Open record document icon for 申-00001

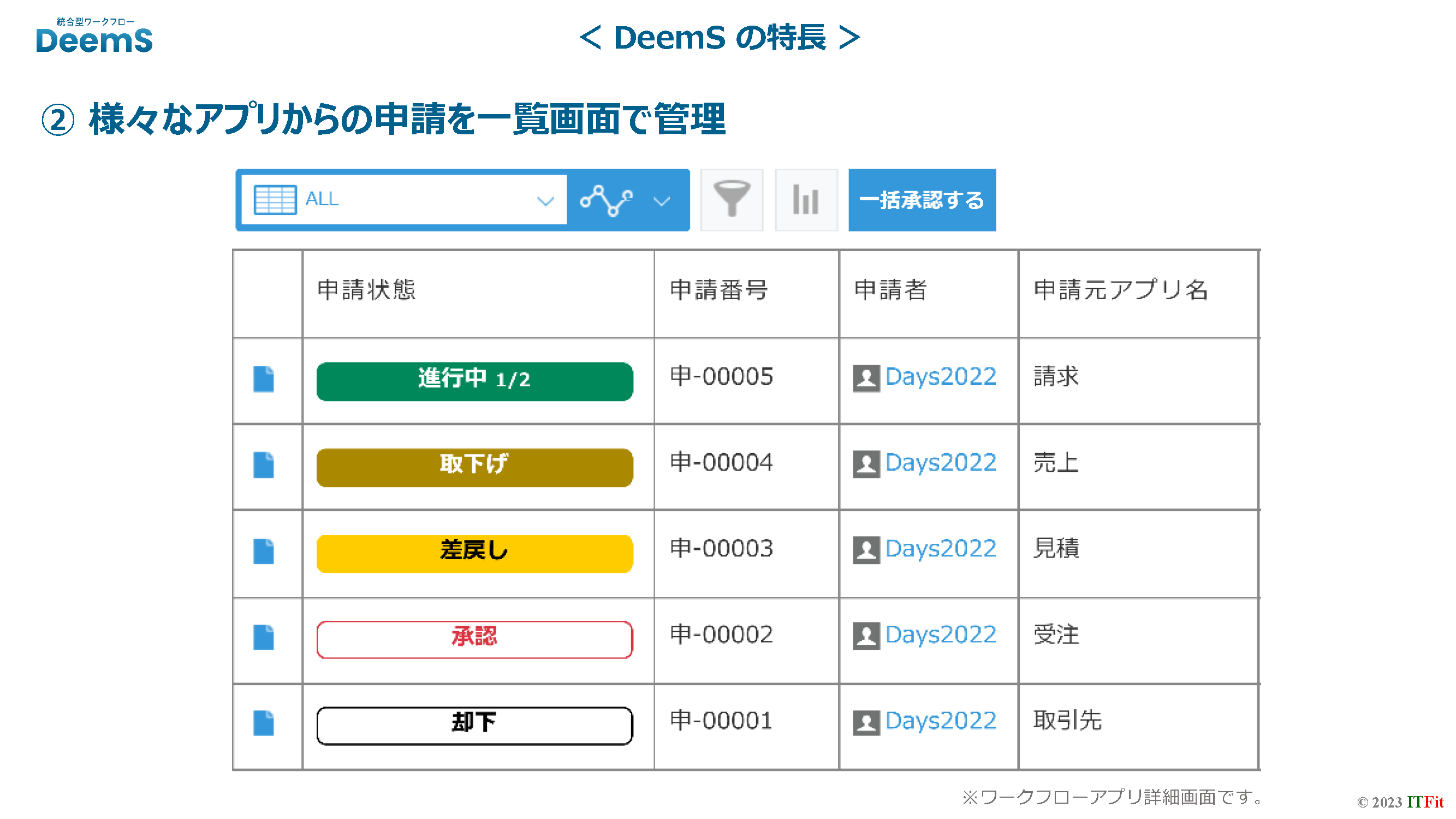[x=263, y=723]
